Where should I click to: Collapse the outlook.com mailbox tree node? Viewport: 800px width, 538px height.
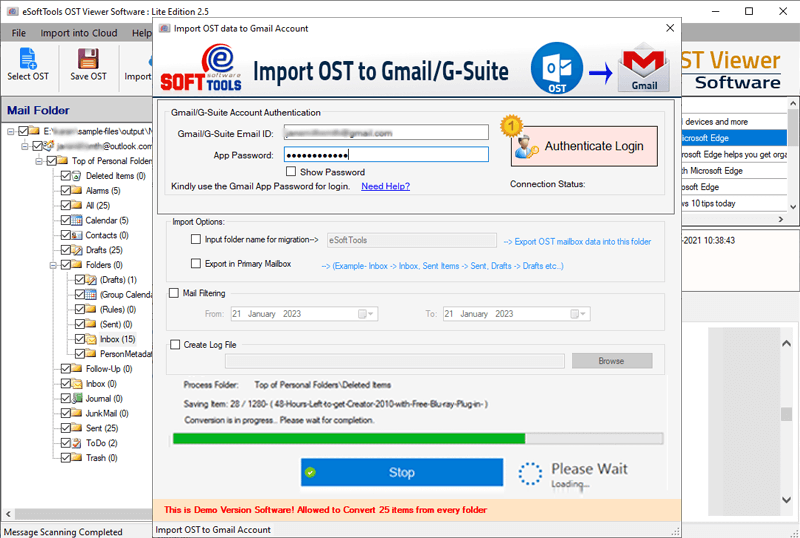[x=24, y=146]
